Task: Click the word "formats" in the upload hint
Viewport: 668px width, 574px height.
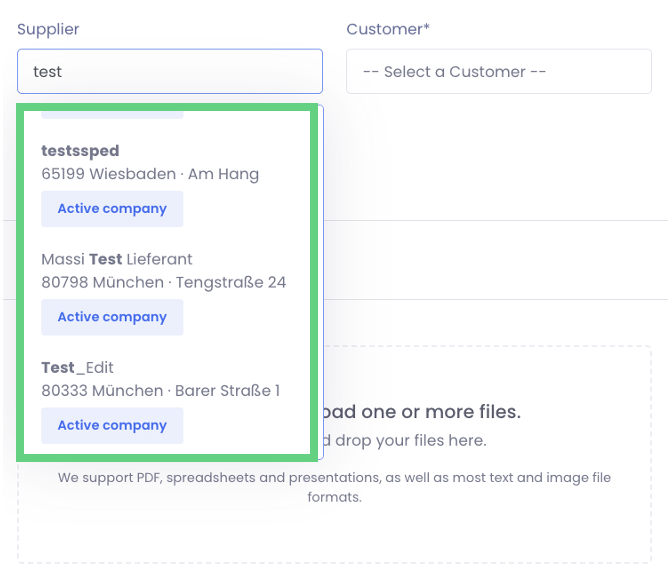Action: click(334, 497)
